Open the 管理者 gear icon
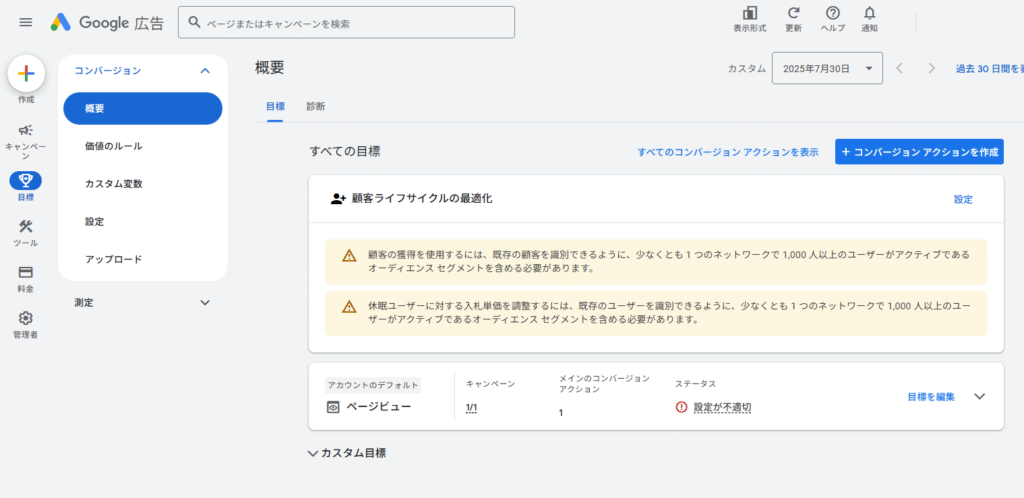The width and height of the screenshot is (1024, 498). coord(25,319)
